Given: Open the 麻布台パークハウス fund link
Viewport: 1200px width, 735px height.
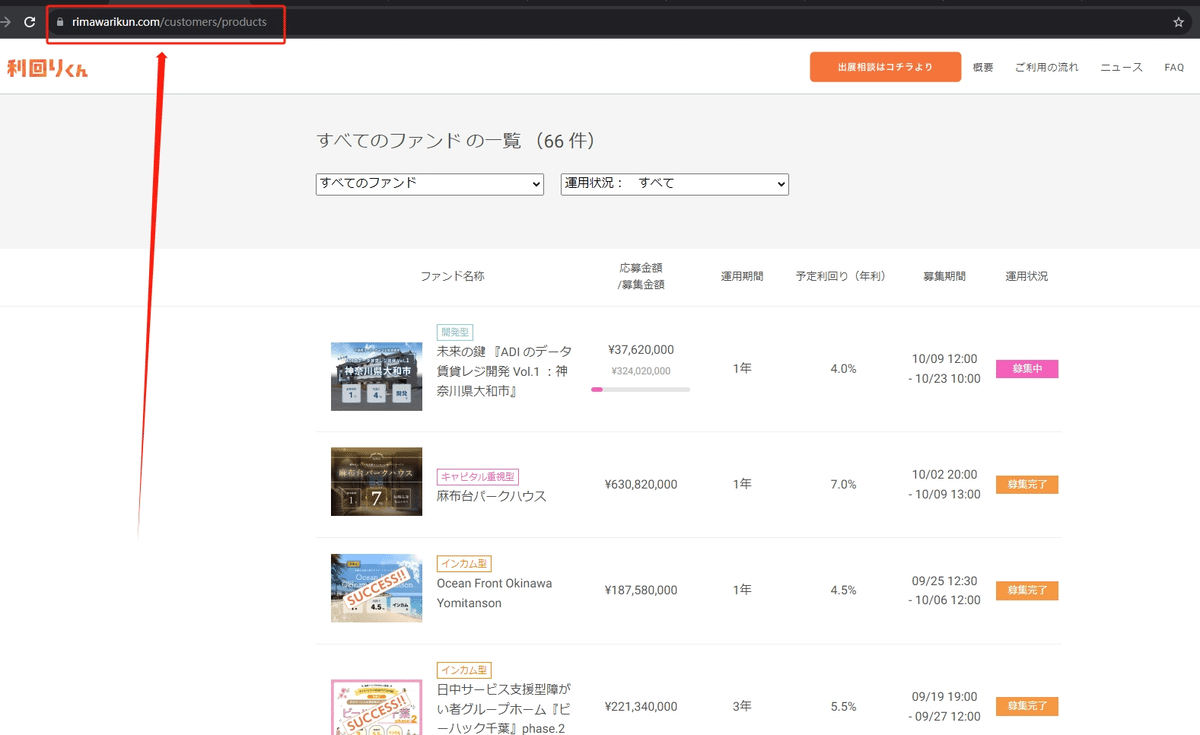Looking at the screenshot, I should coord(492,496).
